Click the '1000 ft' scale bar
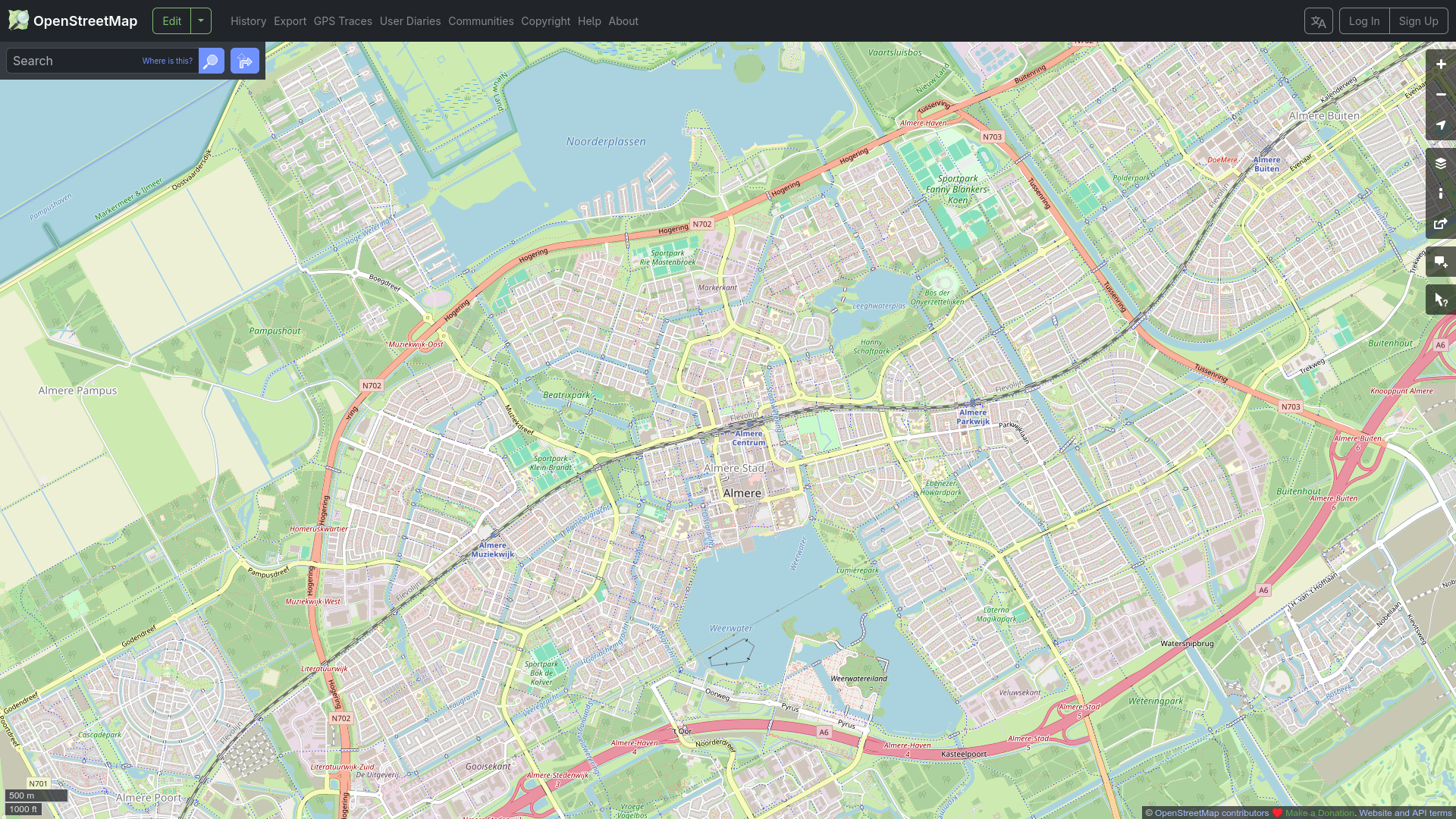 coord(24,809)
